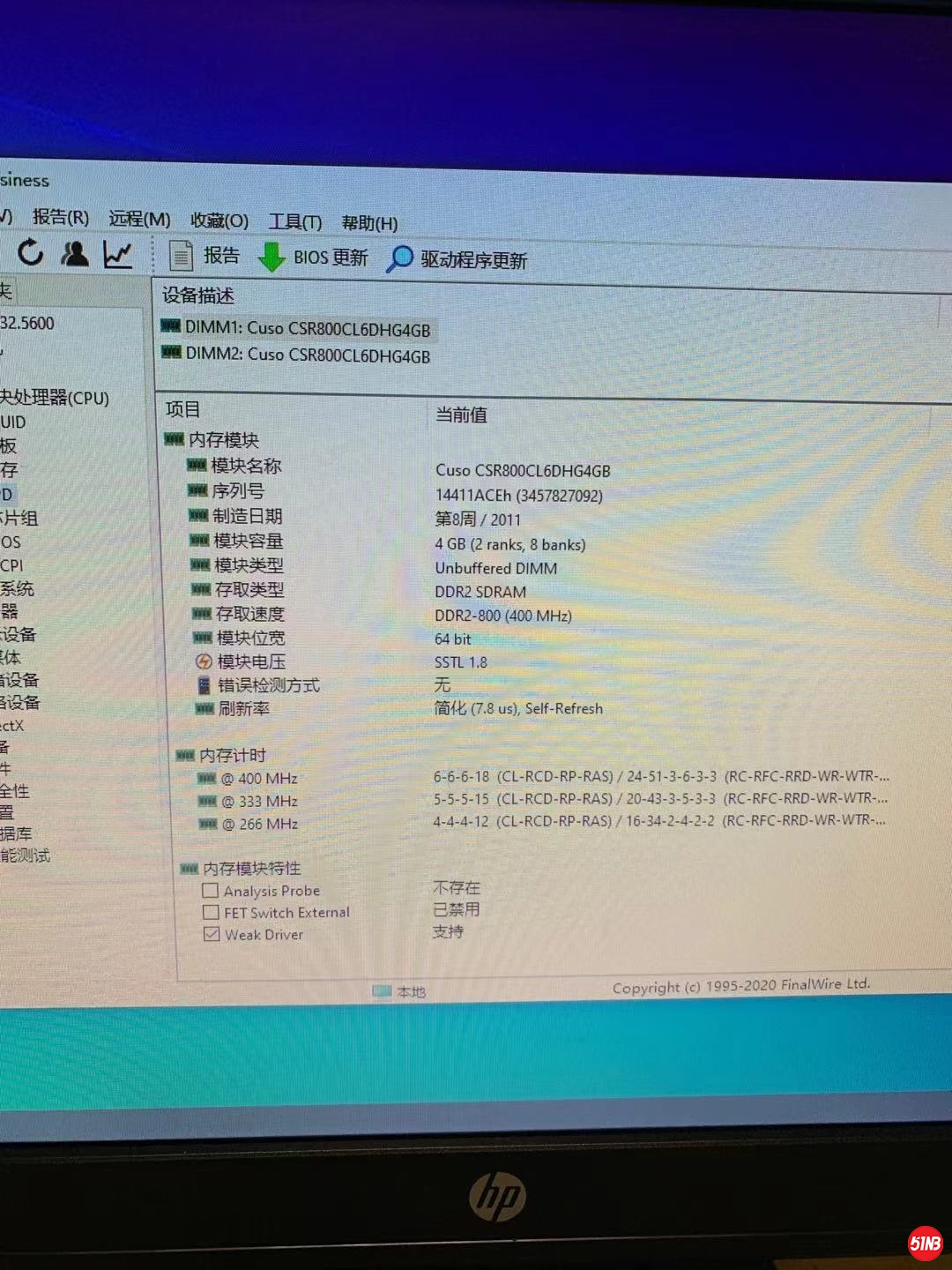Open the line chart toolbar icon

tap(117, 255)
